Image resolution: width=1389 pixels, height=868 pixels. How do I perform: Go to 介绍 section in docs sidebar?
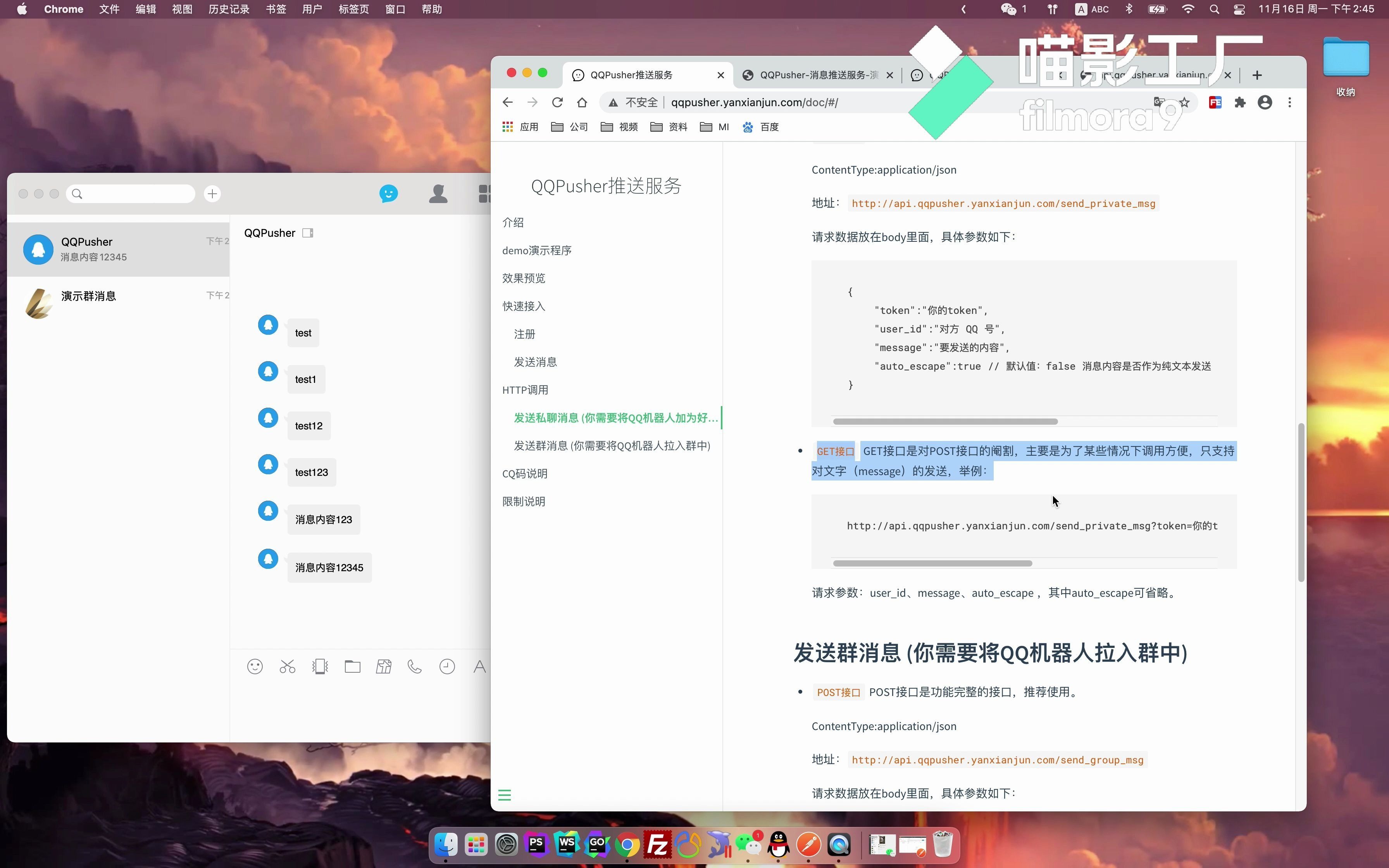pyautogui.click(x=513, y=223)
